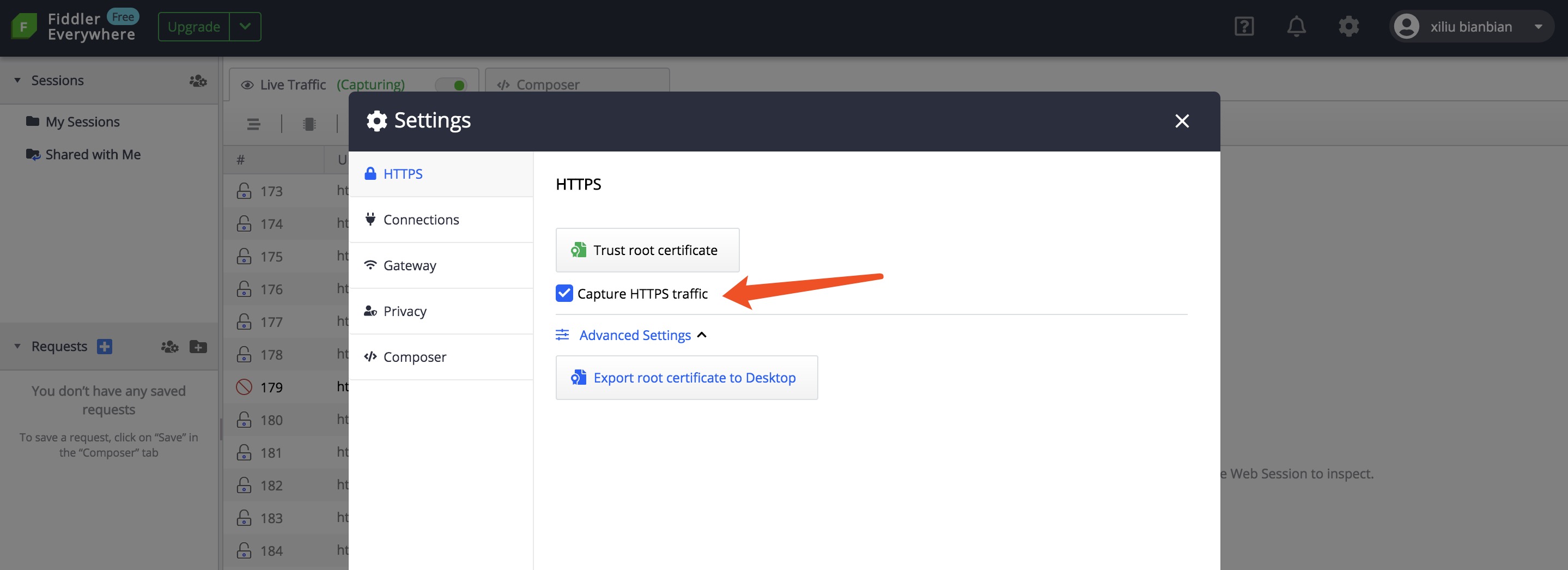The height and width of the screenshot is (570, 1568).
Task: Click the blue plus icon next to Requests
Action: click(x=105, y=346)
